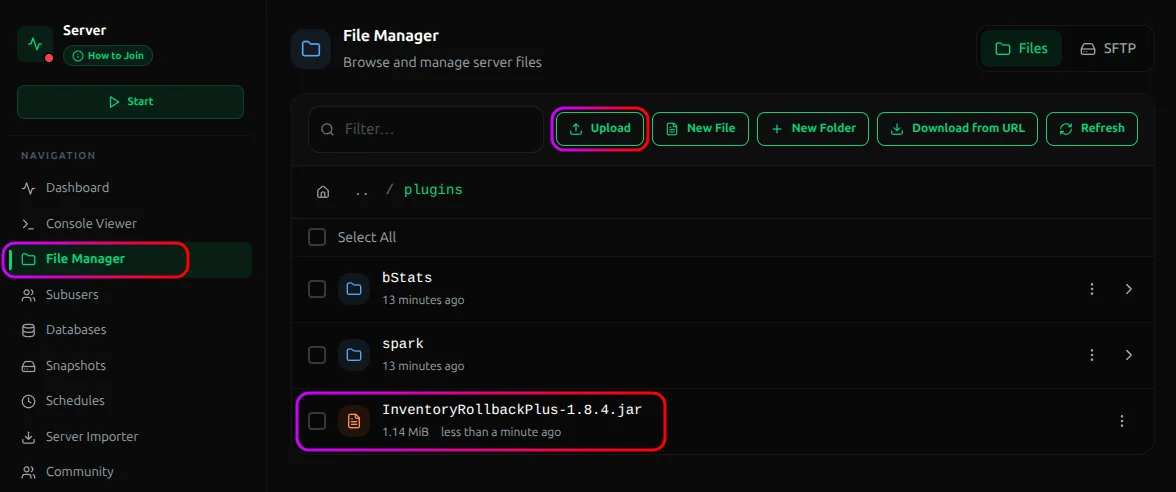Check the InventoryRollbackPlus-1.8.4.jar checkbox
This screenshot has height=492, width=1176.
click(317, 421)
